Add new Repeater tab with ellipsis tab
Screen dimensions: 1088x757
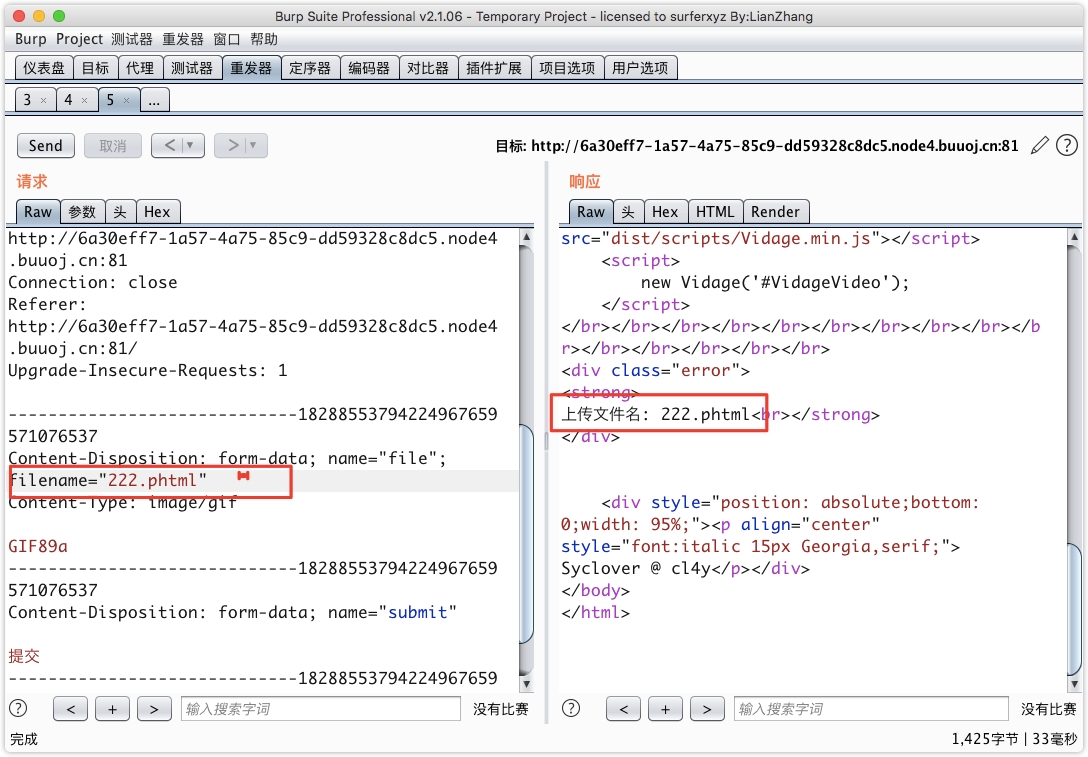[x=155, y=100]
